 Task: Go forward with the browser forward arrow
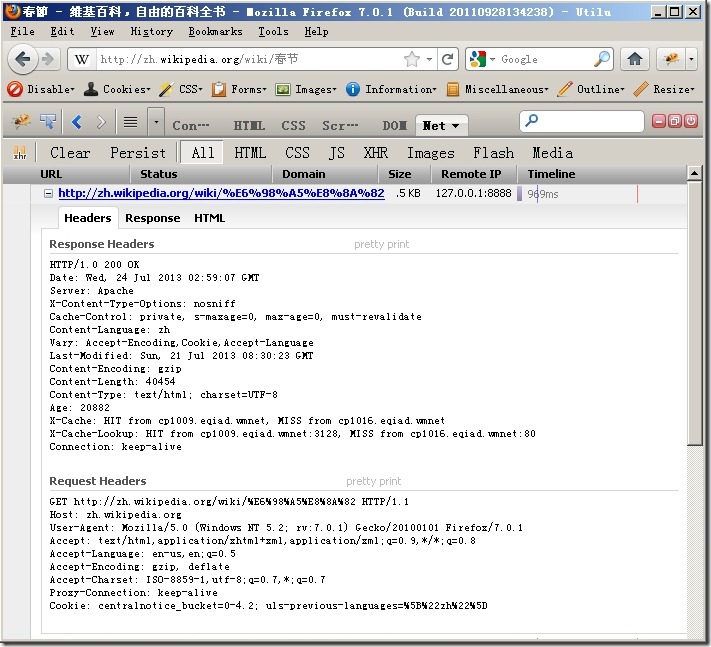click(48, 59)
